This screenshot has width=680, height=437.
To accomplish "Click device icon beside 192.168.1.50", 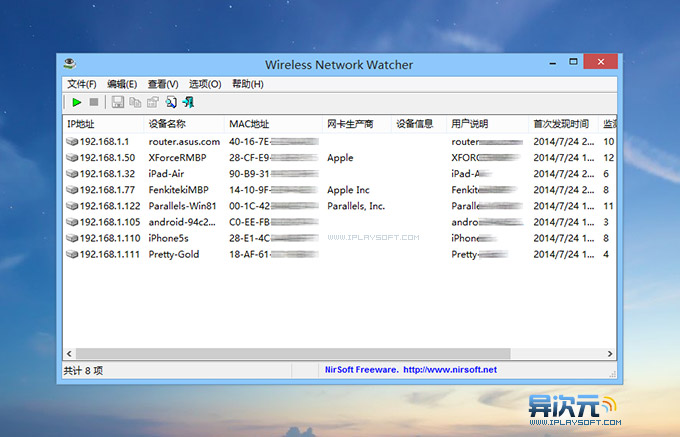I will point(72,157).
